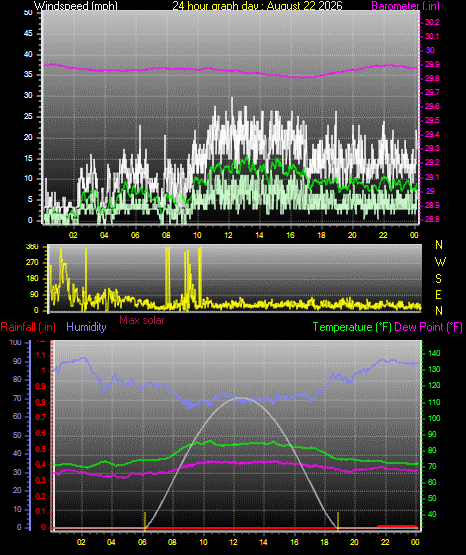The height and width of the screenshot is (555, 466).
Task: Click the yellow sunset marker near hour 19
Action: click(338, 521)
